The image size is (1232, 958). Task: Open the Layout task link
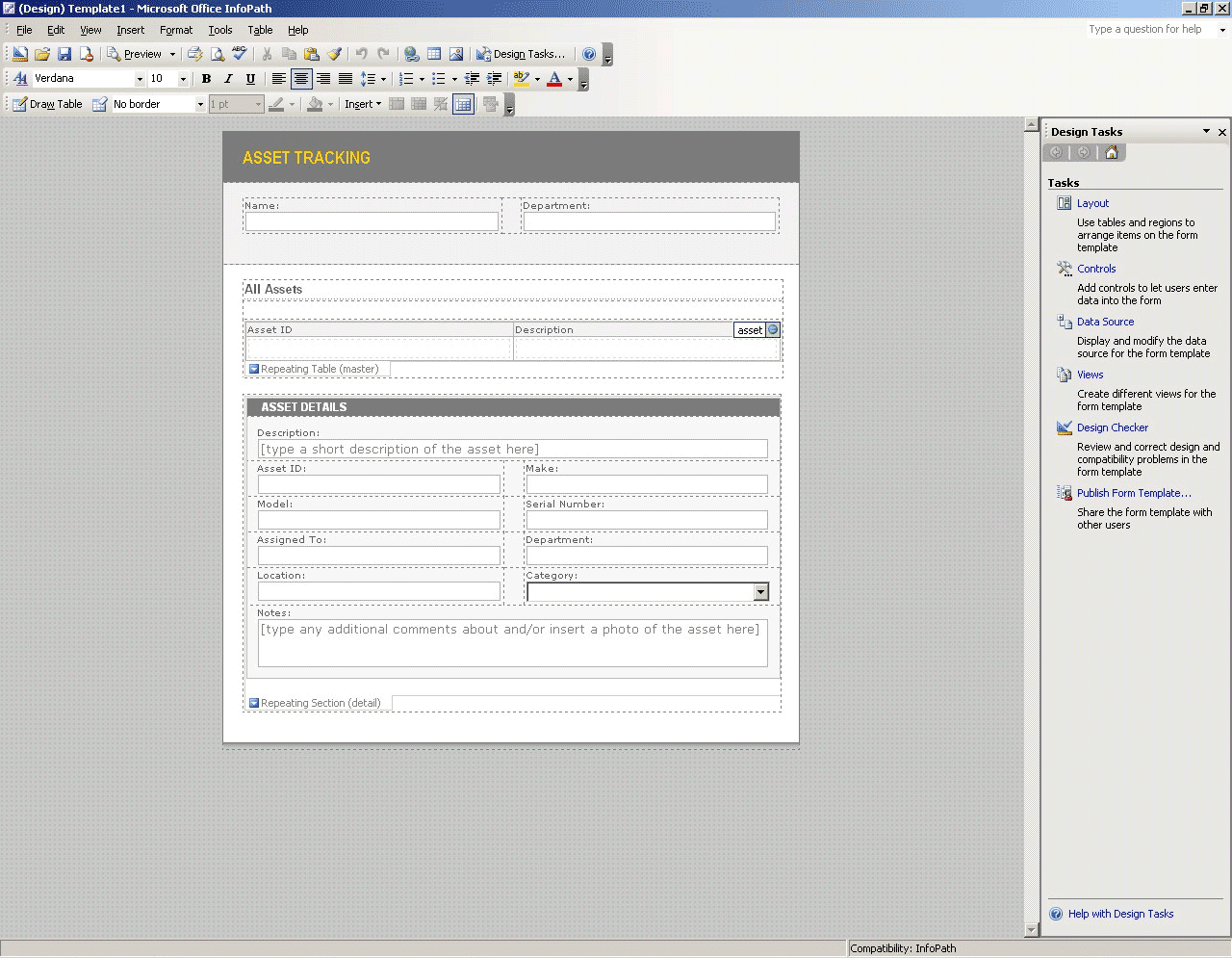(x=1092, y=203)
